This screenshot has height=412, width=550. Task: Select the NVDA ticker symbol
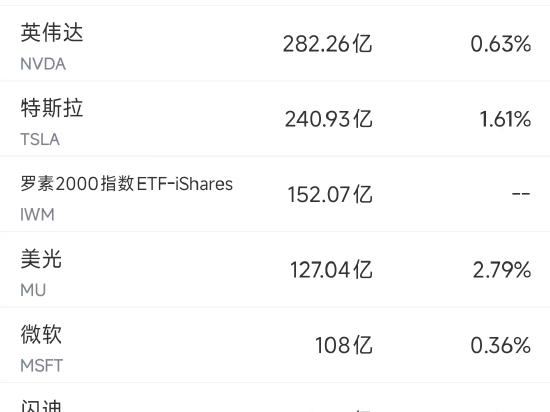43,64
